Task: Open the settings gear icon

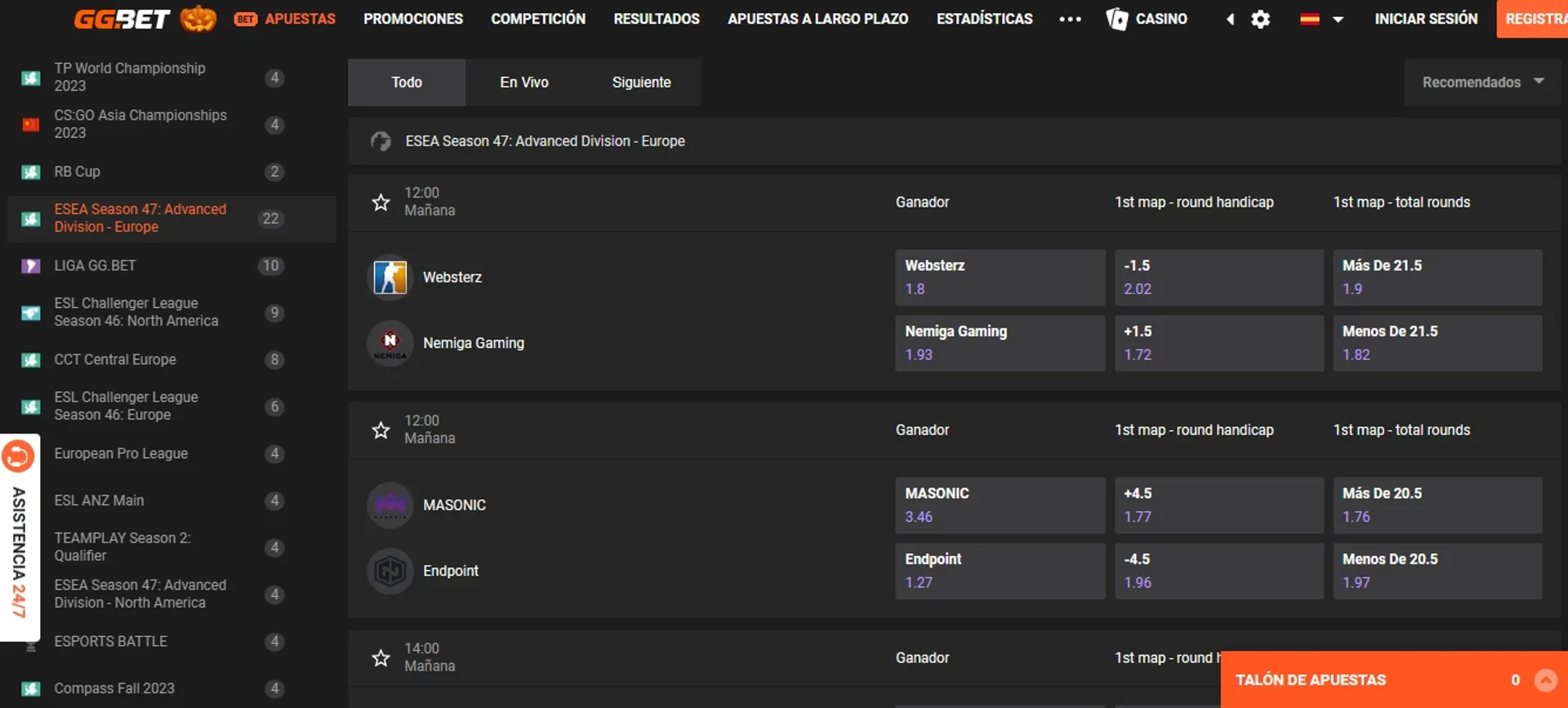Action: pyautogui.click(x=1260, y=19)
